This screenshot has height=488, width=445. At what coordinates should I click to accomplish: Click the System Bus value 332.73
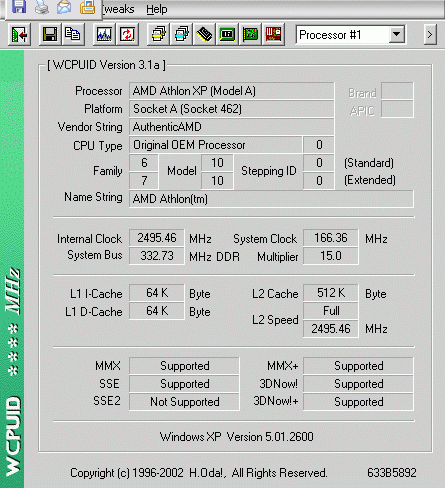[157, 256]
